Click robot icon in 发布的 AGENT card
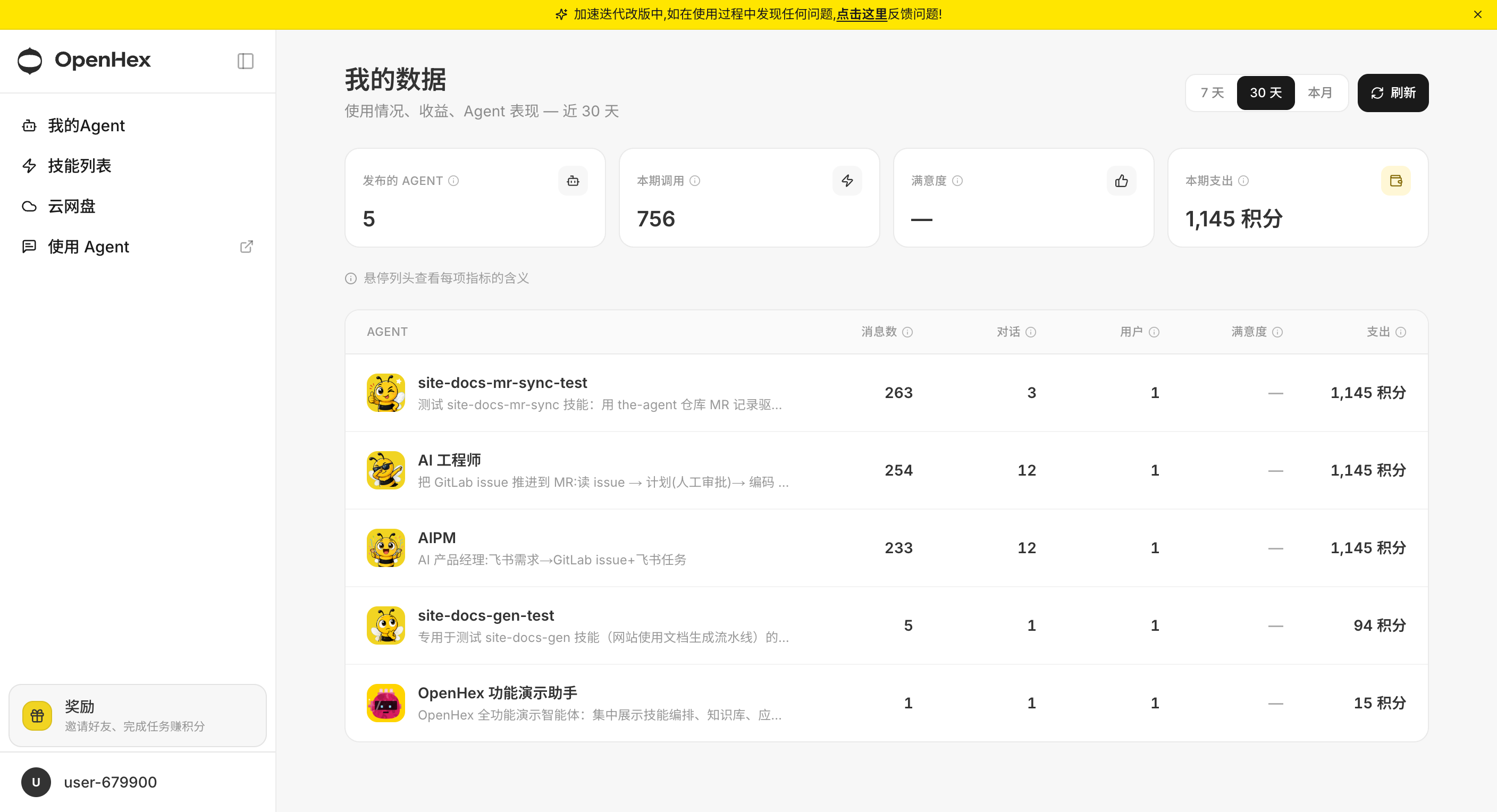This screenshot has width=1497, height=812. coord(573,181)
